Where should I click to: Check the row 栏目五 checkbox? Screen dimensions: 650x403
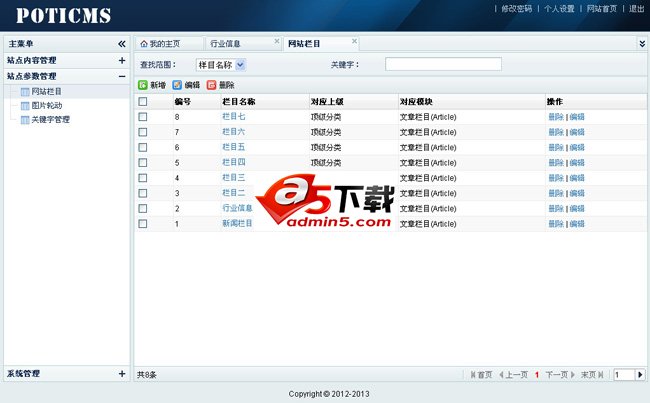coord(143,148)
